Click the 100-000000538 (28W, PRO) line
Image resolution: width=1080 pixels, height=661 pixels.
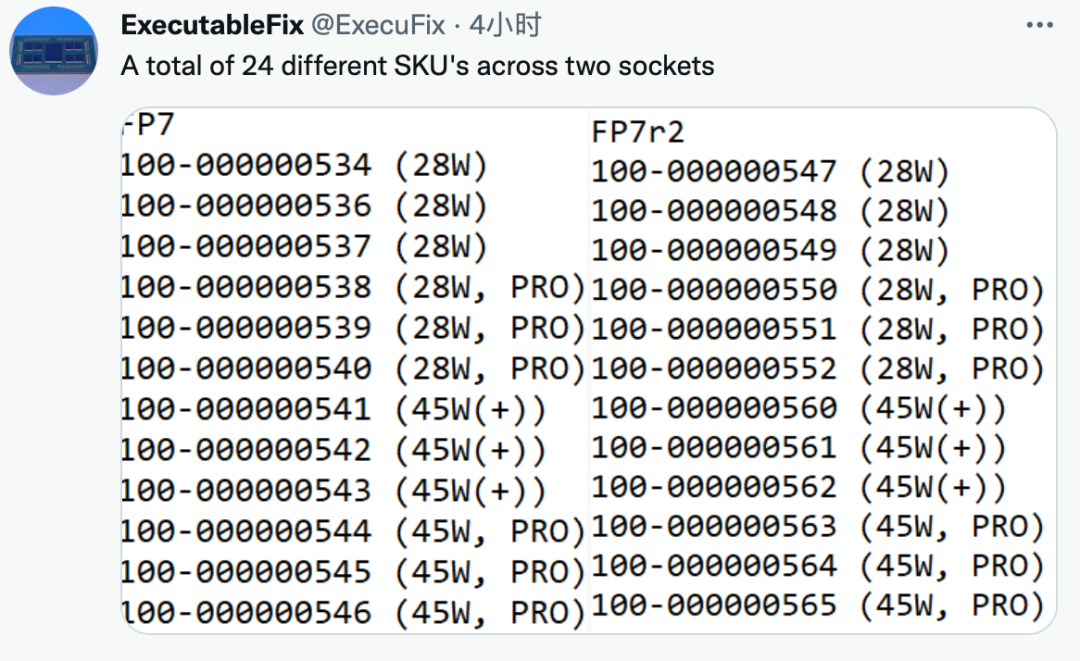pos(353,288)
